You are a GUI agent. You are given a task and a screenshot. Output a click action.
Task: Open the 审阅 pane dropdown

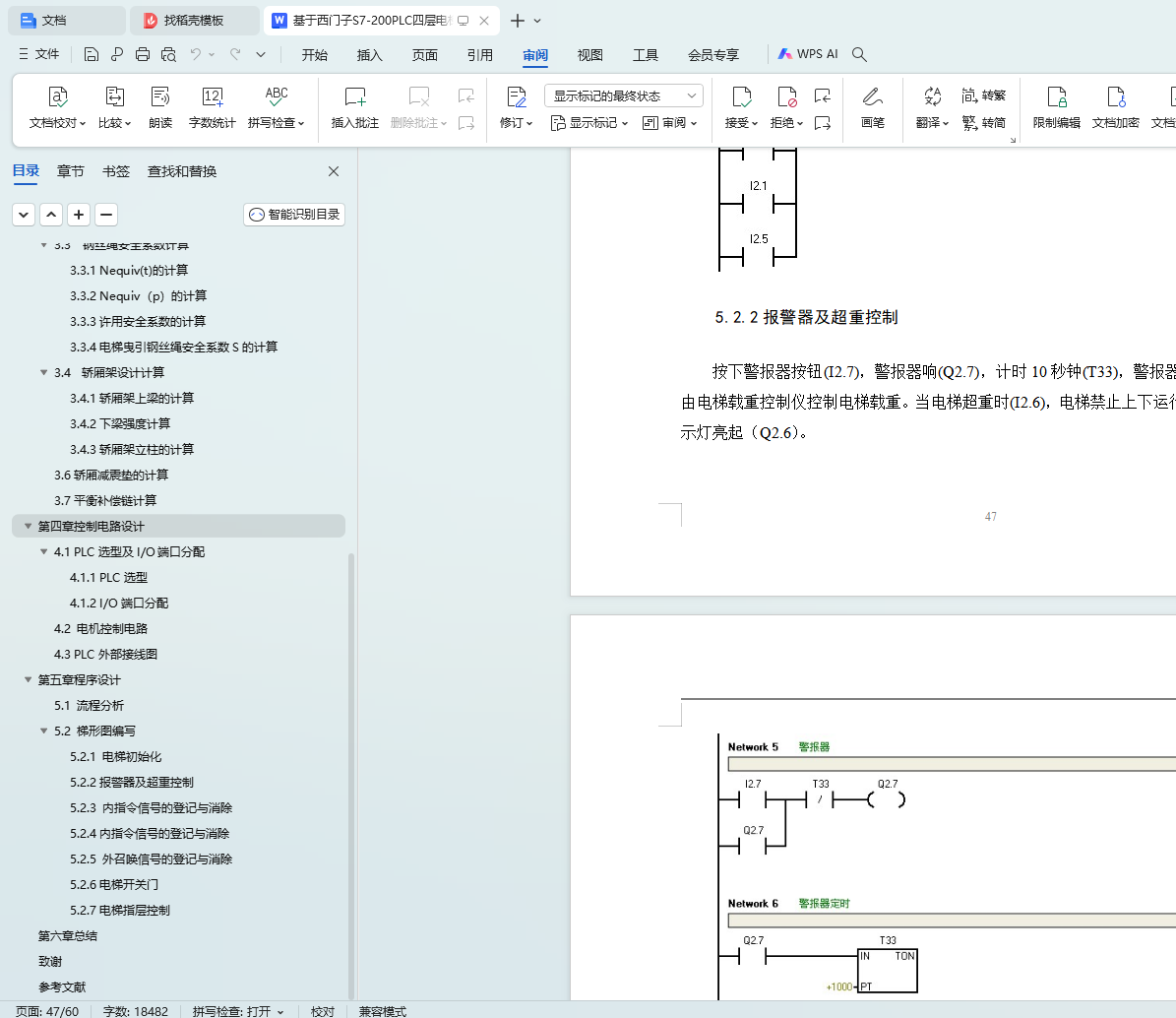tap(670, 123)
